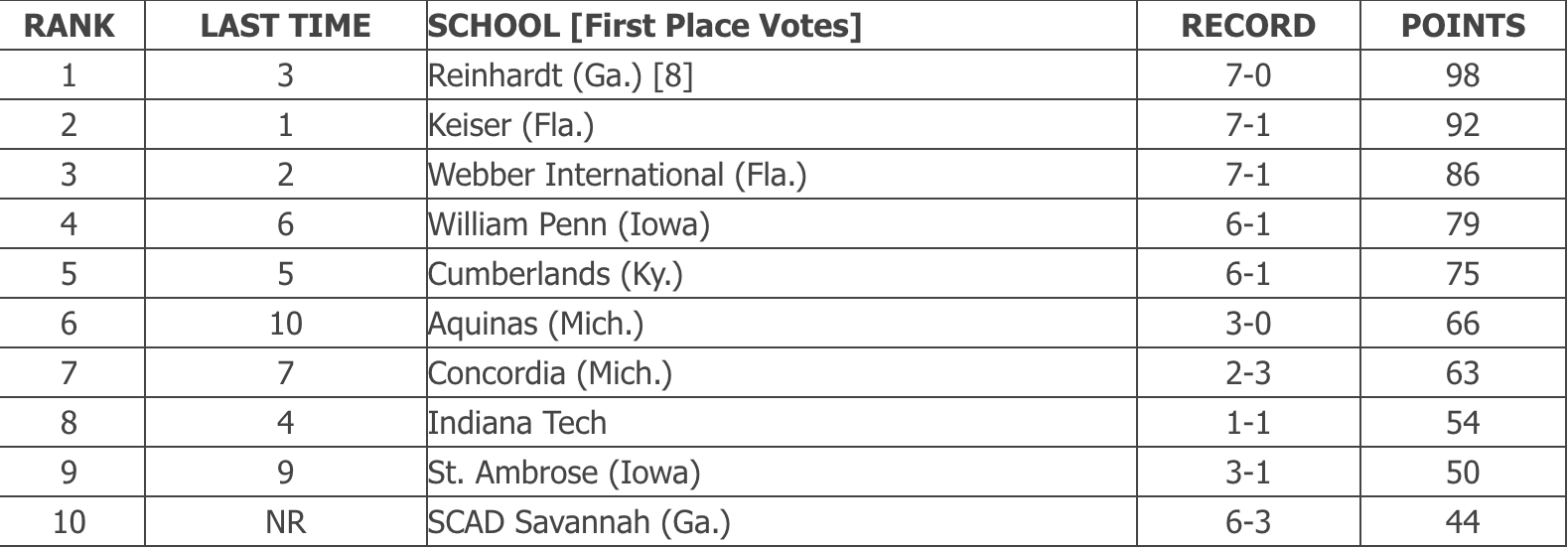This screenshot has height=547, width=1568.
Task: Click the POINTS column header
Action: [1463, 26]
